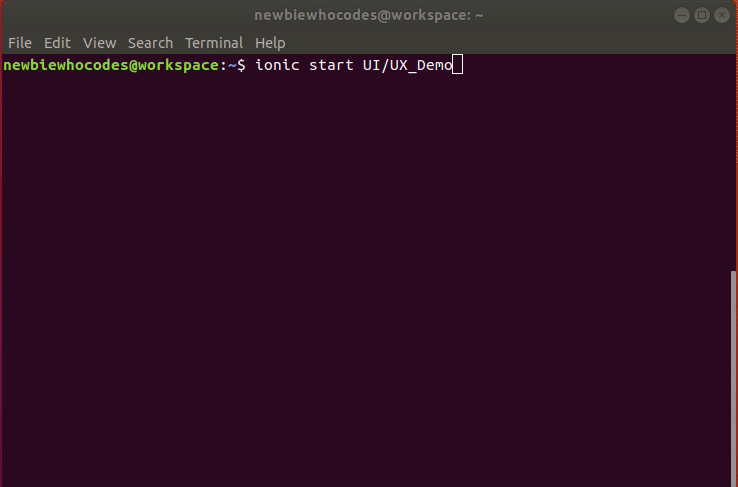Close the terminal window
Screen dimensions: 738x487
721,15
